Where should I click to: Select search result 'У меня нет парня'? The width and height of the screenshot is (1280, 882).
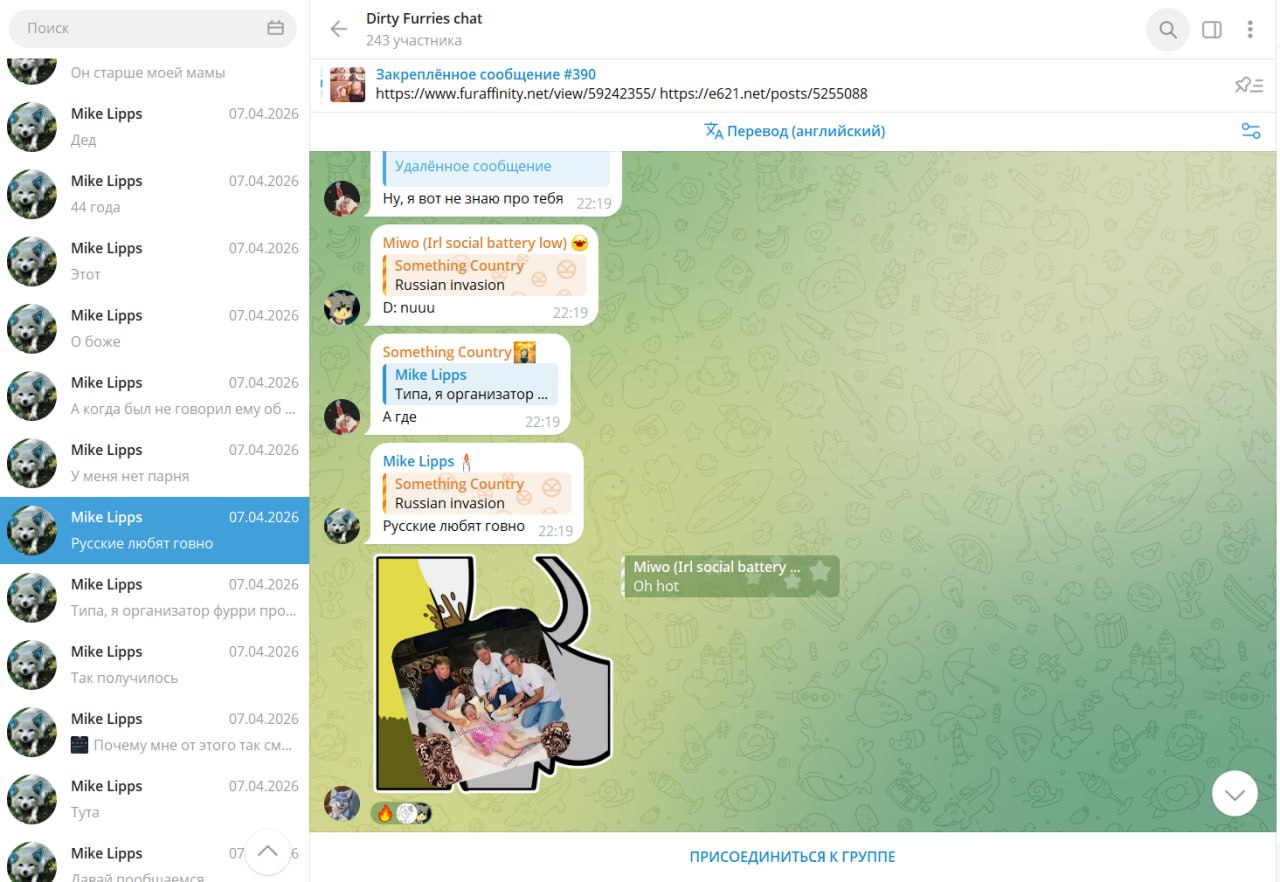pyautogui.click(x=155, y=462)
